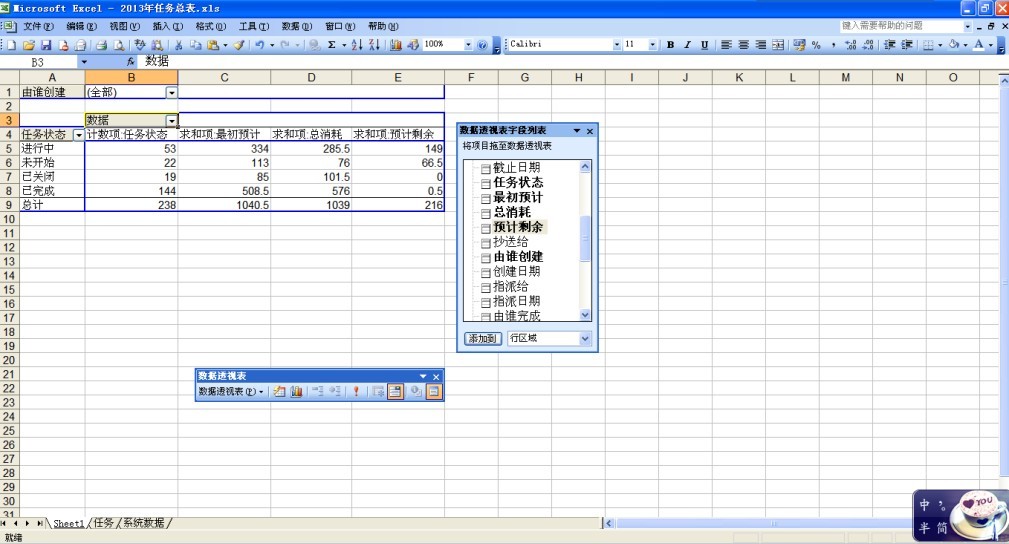The width and height of the screenshot is (1009, 544).
Task: Toggle Underline formatting button
Action: (704, 45)
